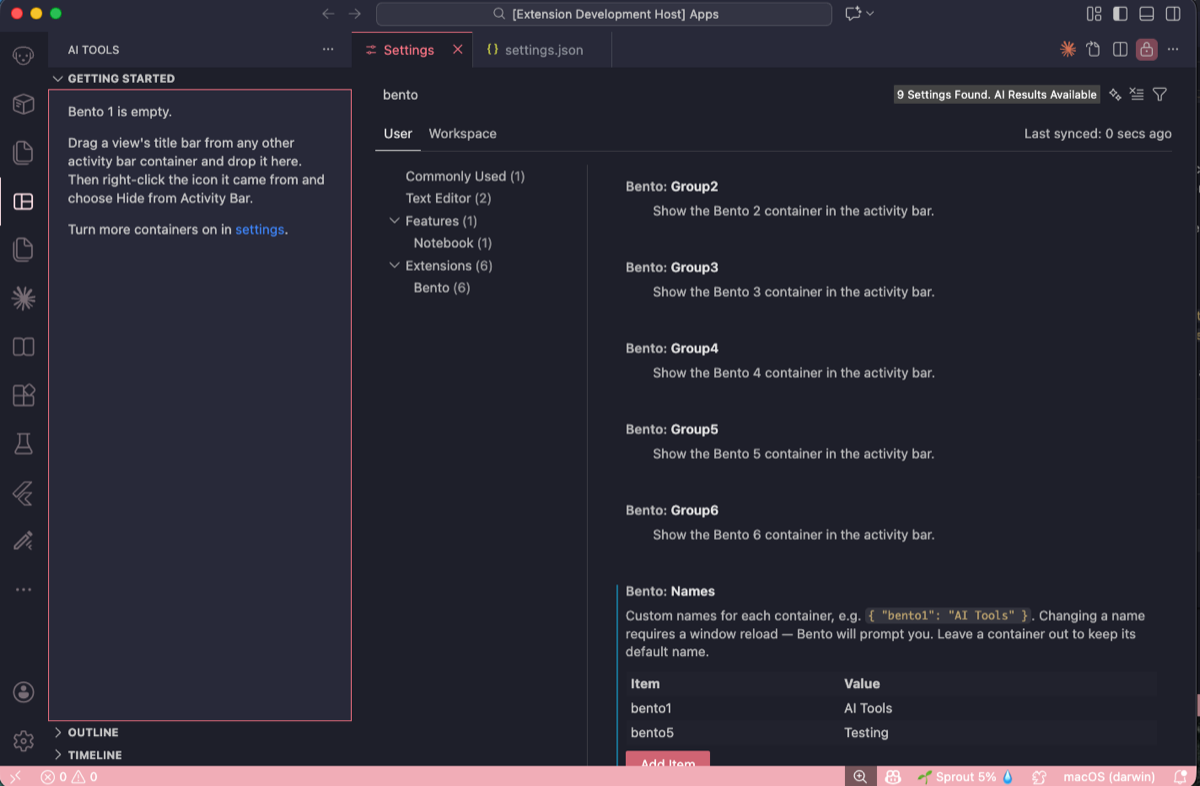The height and width of the screenshot is (786, 1200).
Task: Open AI TOOLS panel more actions
Action: click(328, 49)
